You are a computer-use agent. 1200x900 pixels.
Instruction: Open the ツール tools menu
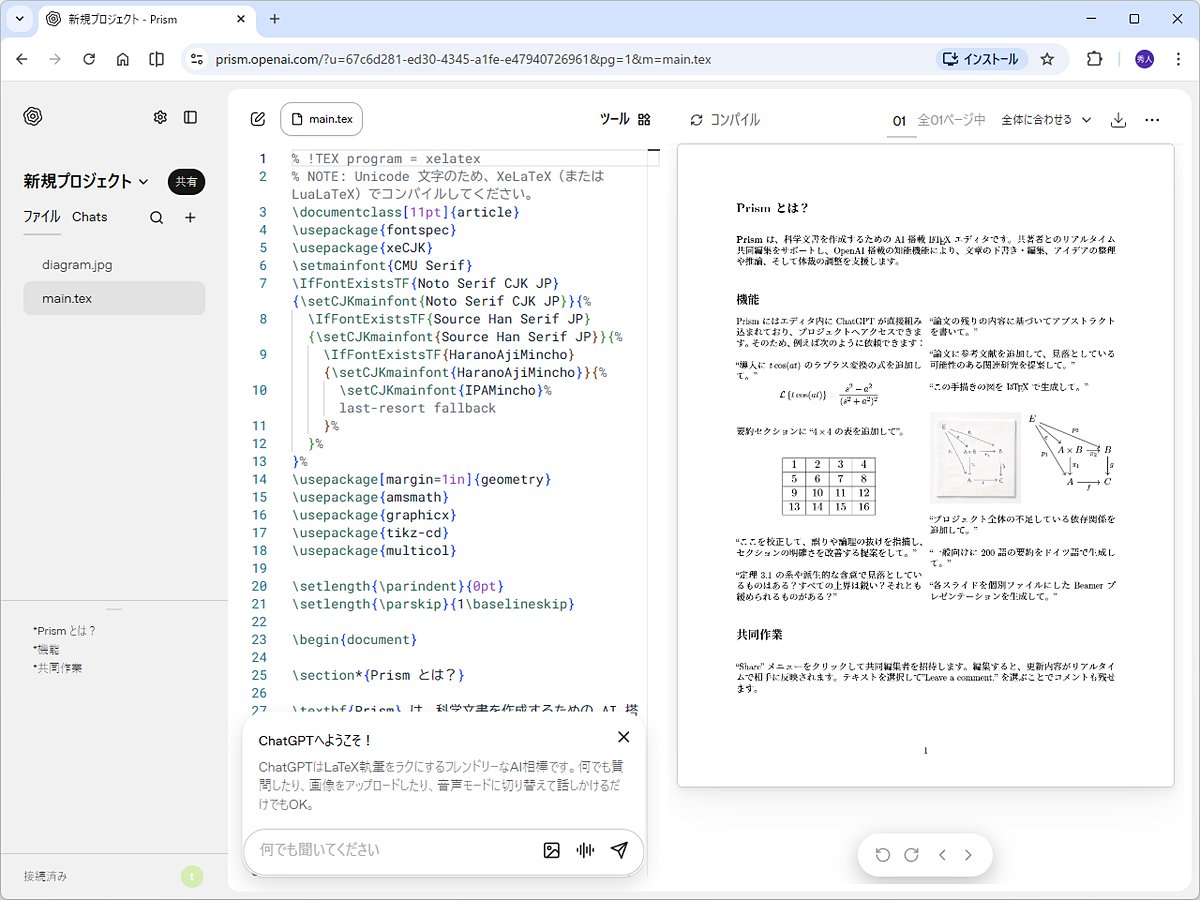click(625, 119)
